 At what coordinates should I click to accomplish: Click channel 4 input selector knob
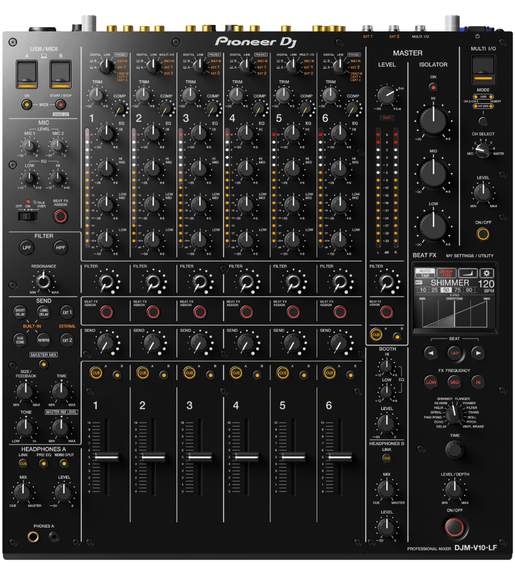pyautogui.click(x=246, y=66)
